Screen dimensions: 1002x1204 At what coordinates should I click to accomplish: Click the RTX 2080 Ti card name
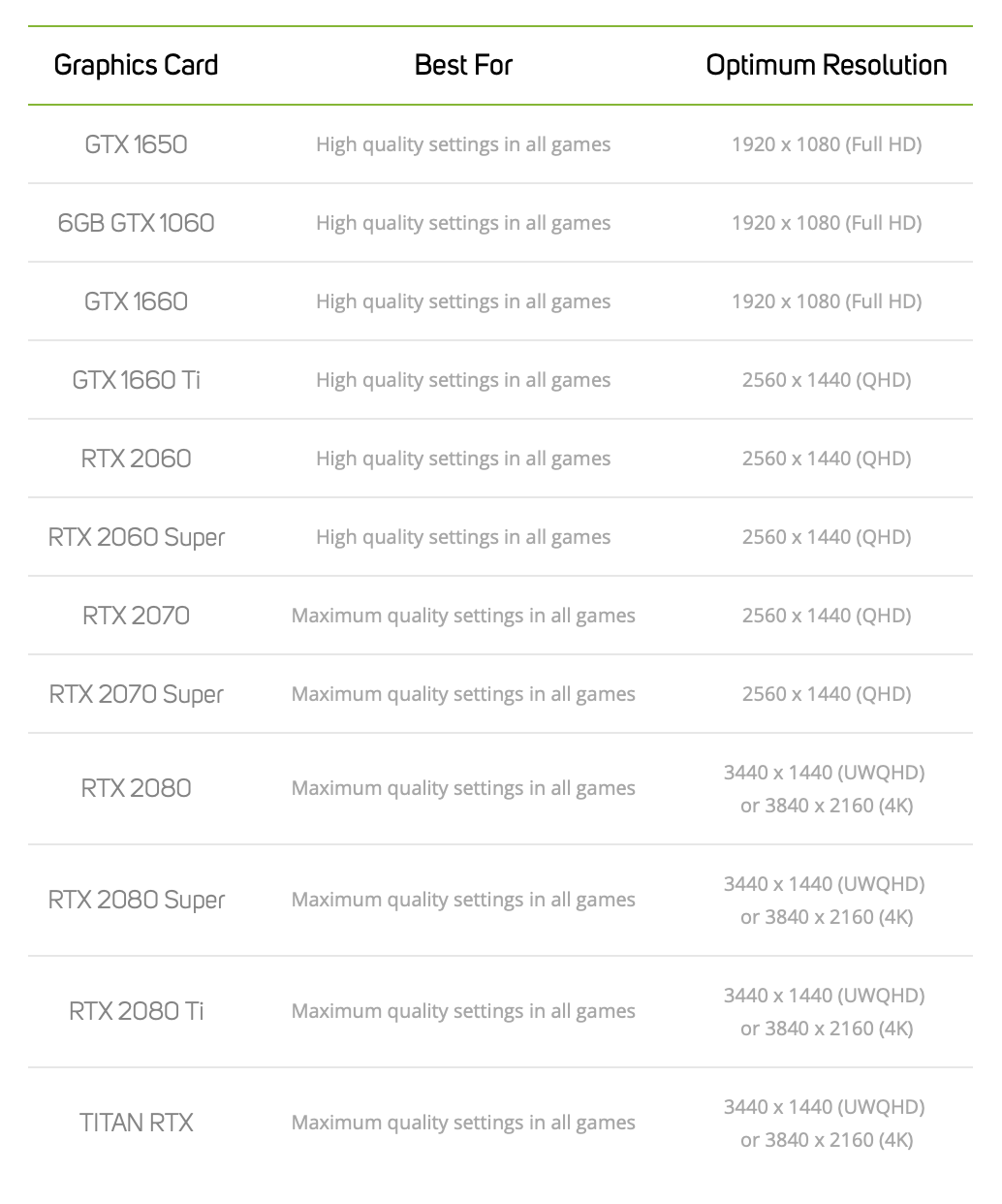[x=136, y=1011]
